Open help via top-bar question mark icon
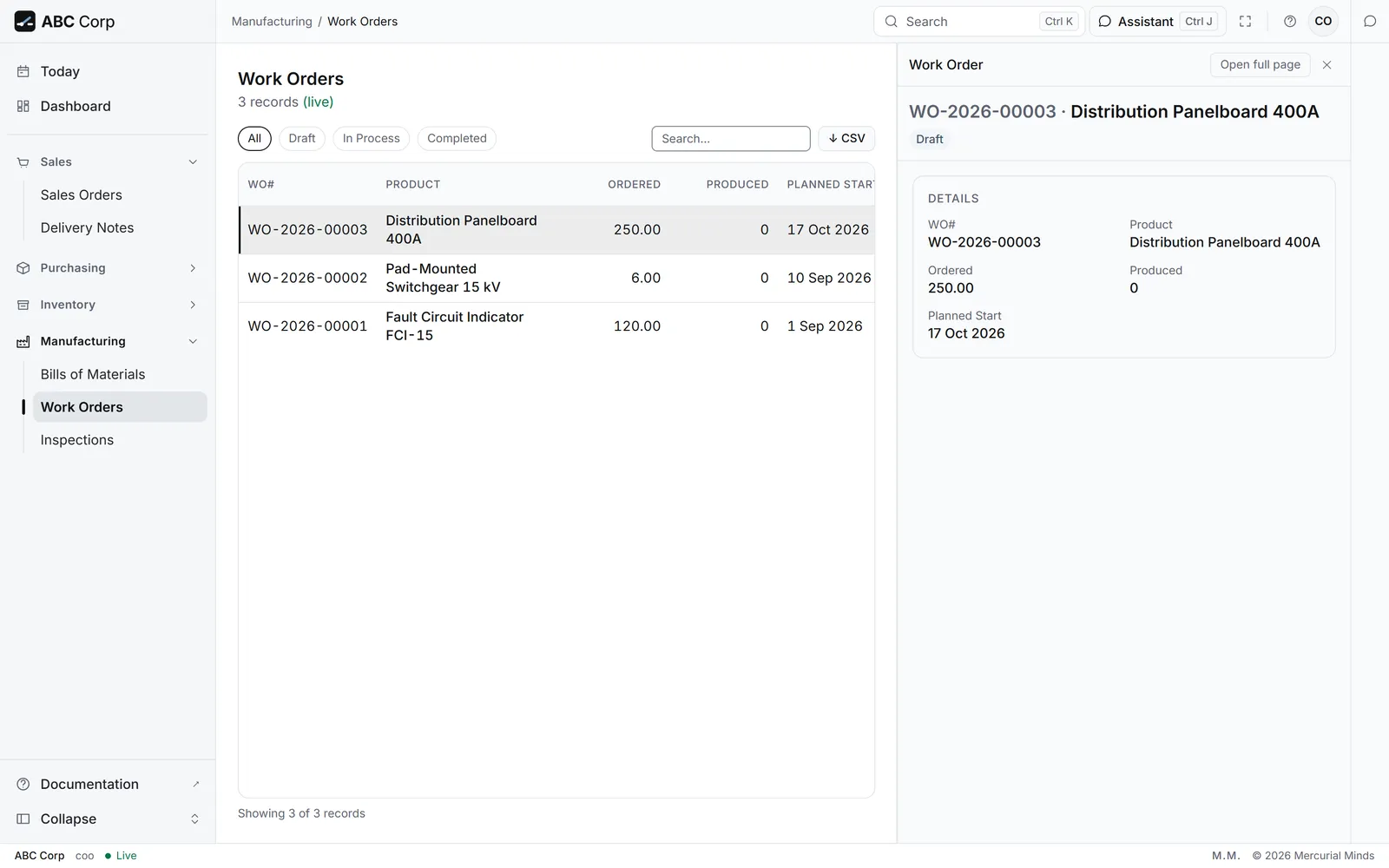The image size is (1389, 868). 1290,22
